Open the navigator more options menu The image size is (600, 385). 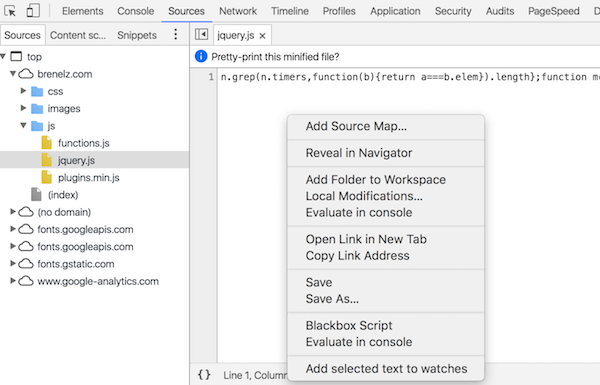176,34
